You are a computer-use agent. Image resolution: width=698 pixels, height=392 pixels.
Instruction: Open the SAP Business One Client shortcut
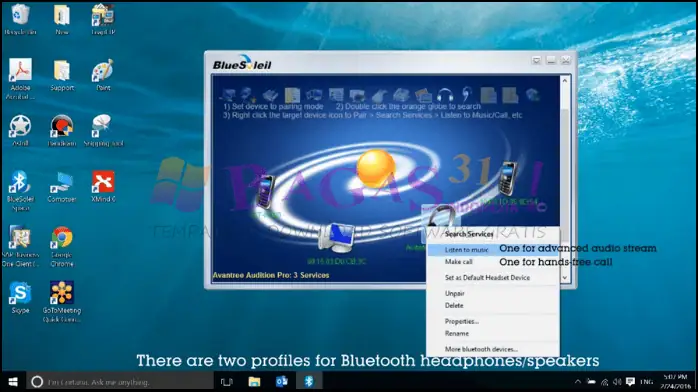[x=20, y=246]
